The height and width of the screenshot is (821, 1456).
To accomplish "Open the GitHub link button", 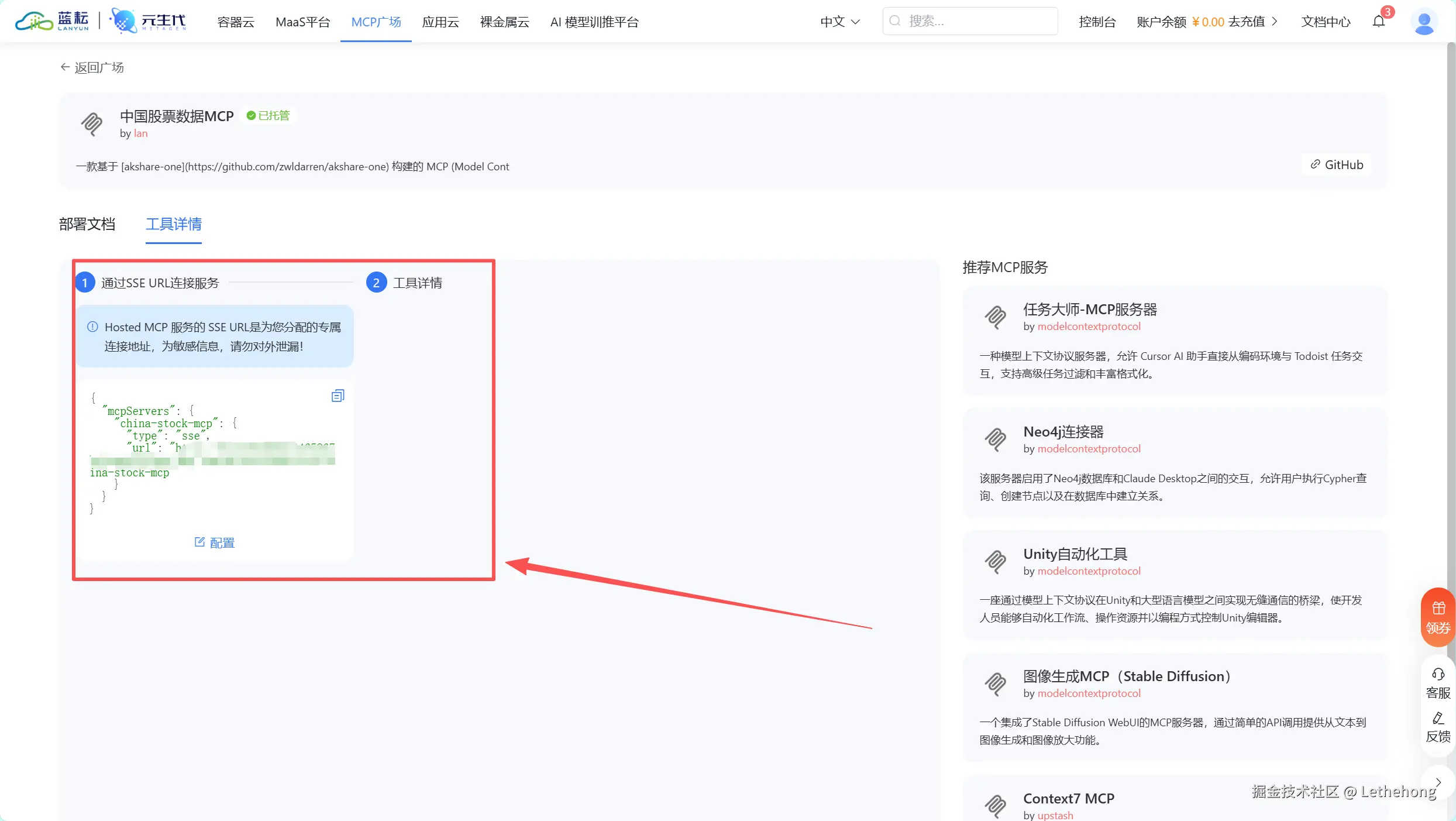I will click(x=1337, y=165).
